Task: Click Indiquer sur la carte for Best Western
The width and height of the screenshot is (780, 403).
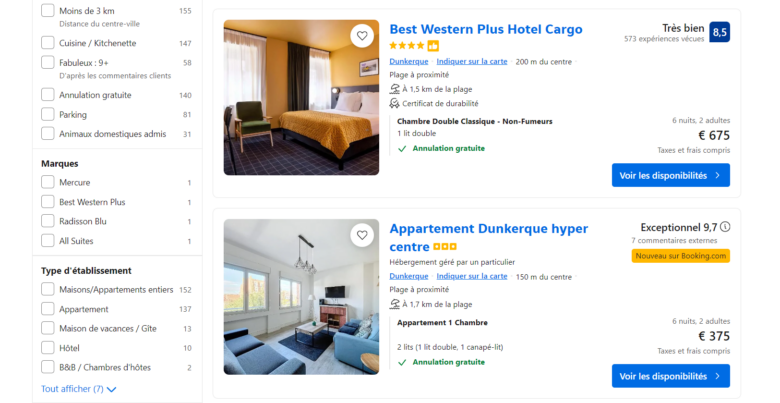Action: (x=472, y=62)
